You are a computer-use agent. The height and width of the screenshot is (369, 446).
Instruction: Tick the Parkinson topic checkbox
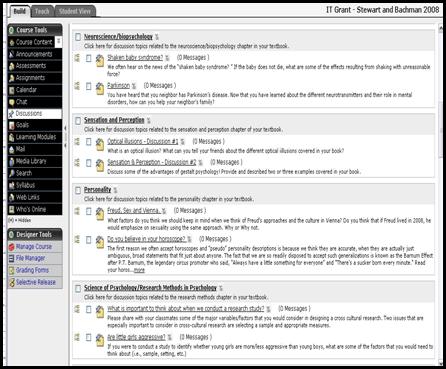88,86
